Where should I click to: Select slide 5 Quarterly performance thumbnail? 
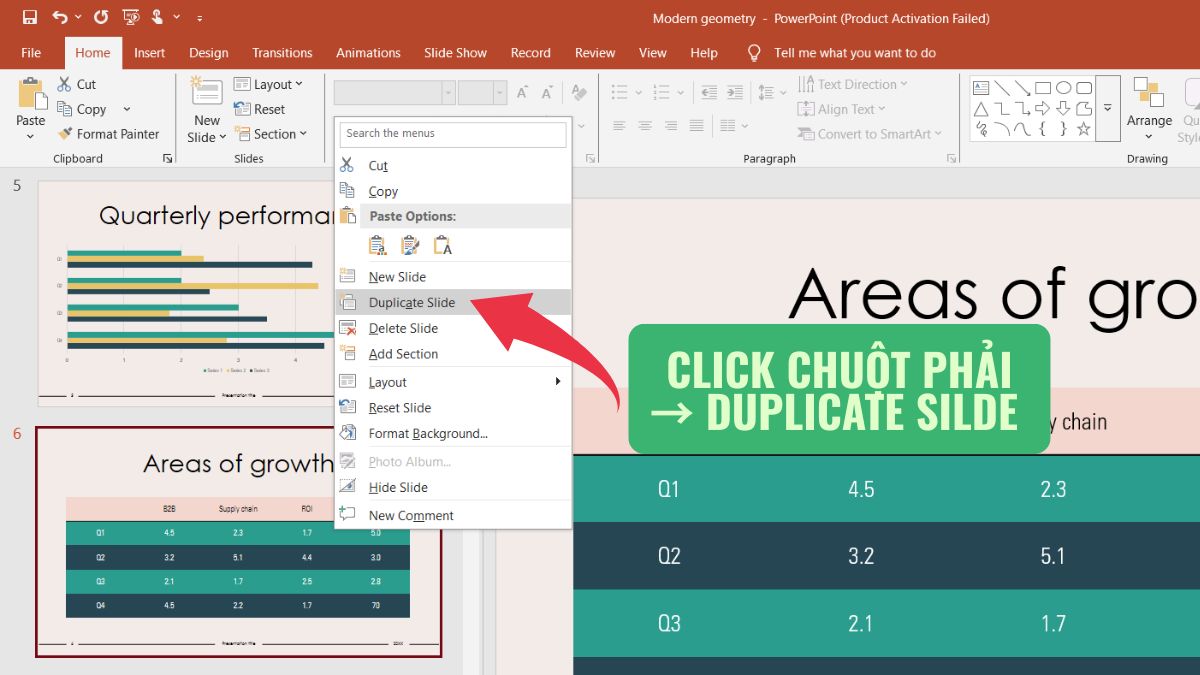185,293
